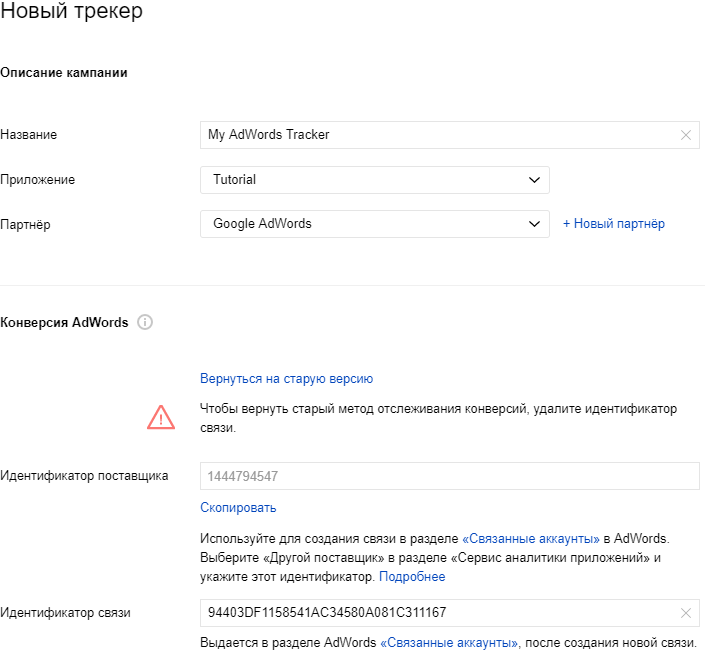
Task: Open the Приложение dropdown showing Tutorial
Action: pyautogui.click(x=375, y=180)
